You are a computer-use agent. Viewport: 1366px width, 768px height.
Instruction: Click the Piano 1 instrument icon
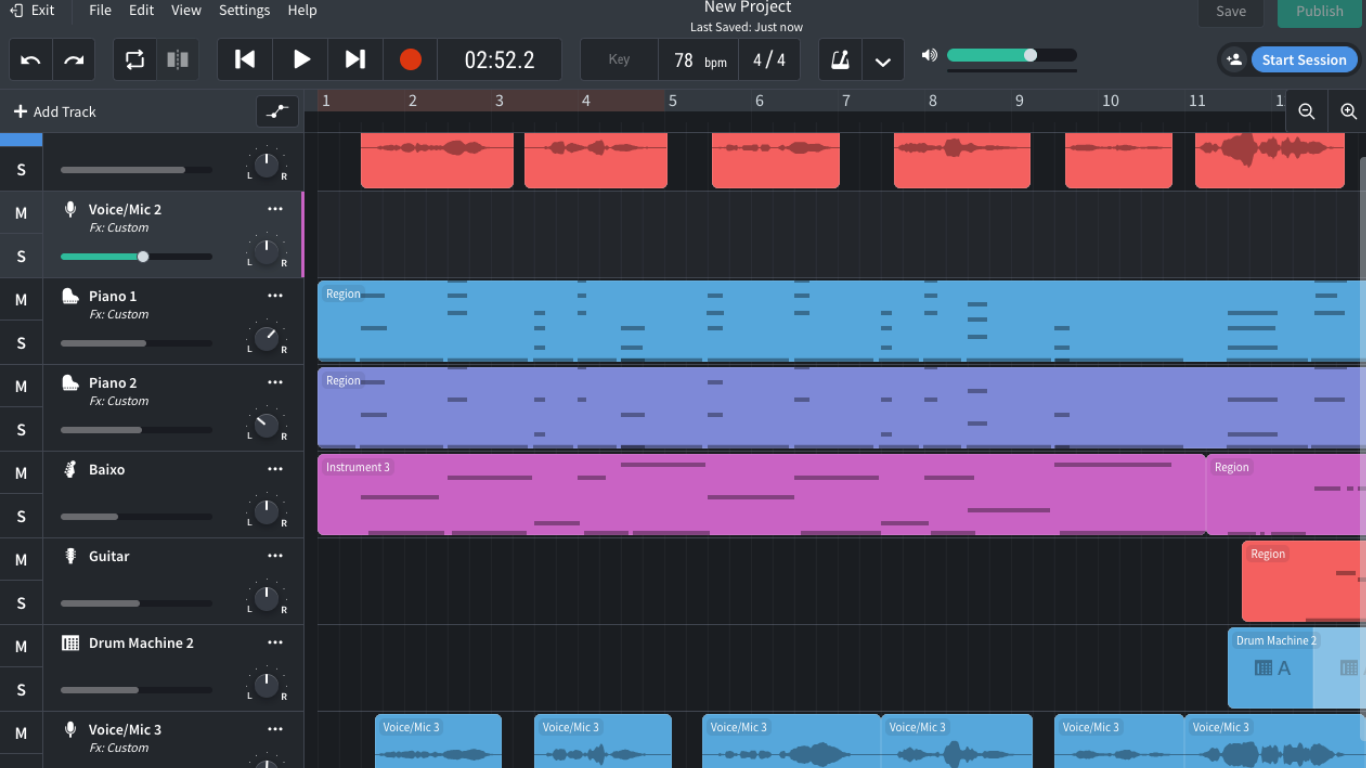click(x=70, y=296)
